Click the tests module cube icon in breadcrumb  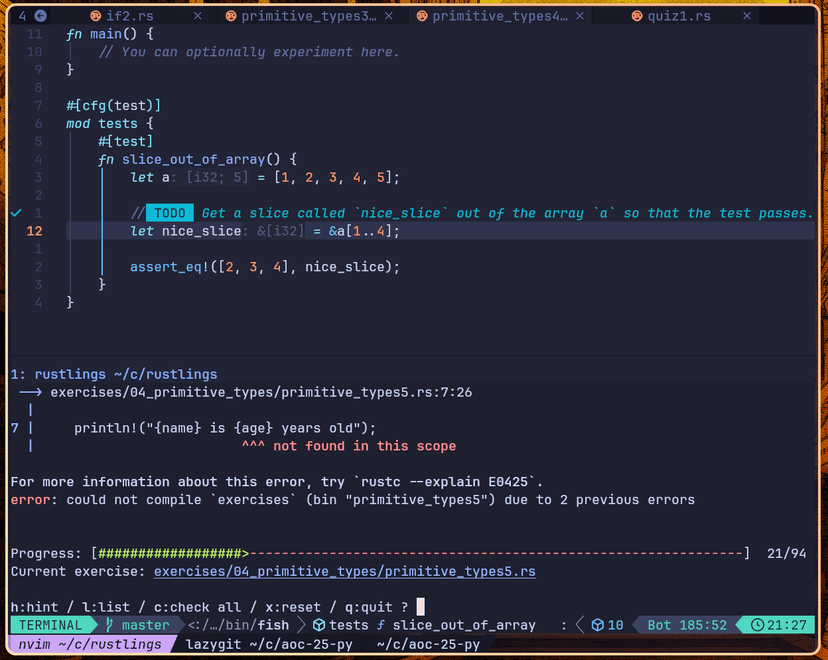319,625
